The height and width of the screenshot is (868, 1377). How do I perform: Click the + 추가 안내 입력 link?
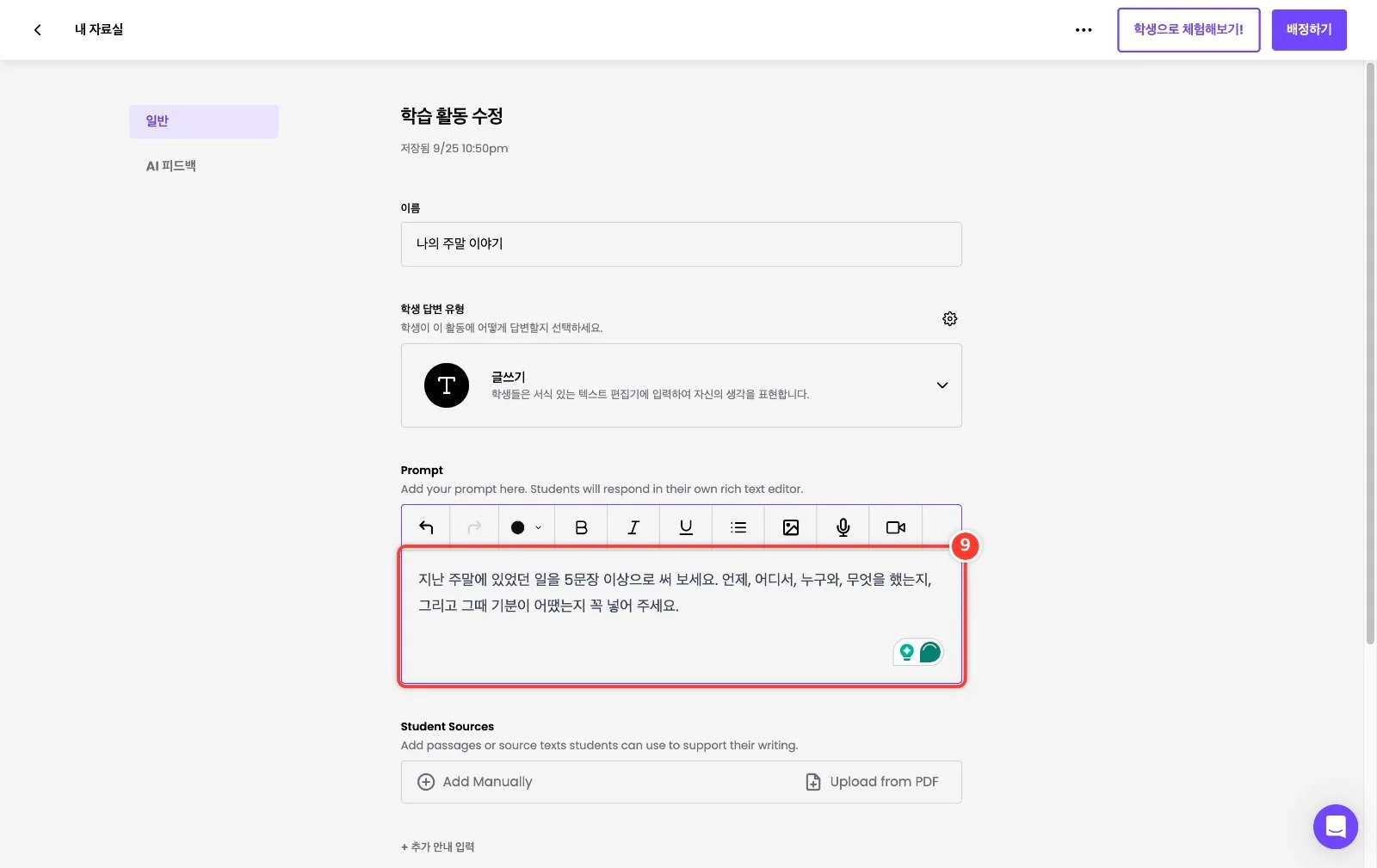point(438,847)
